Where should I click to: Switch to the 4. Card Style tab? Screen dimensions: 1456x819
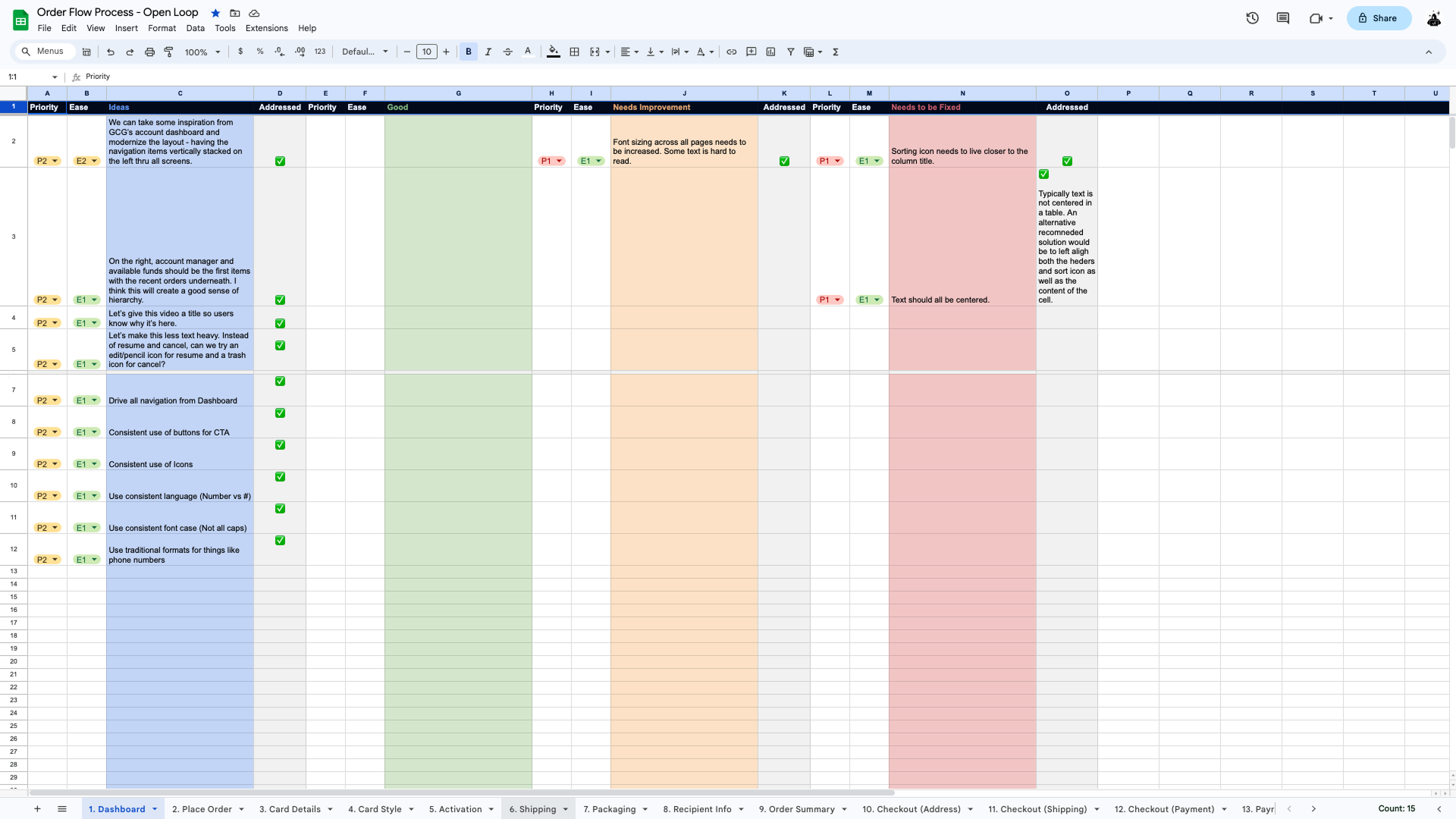click(x=375, y=809)
